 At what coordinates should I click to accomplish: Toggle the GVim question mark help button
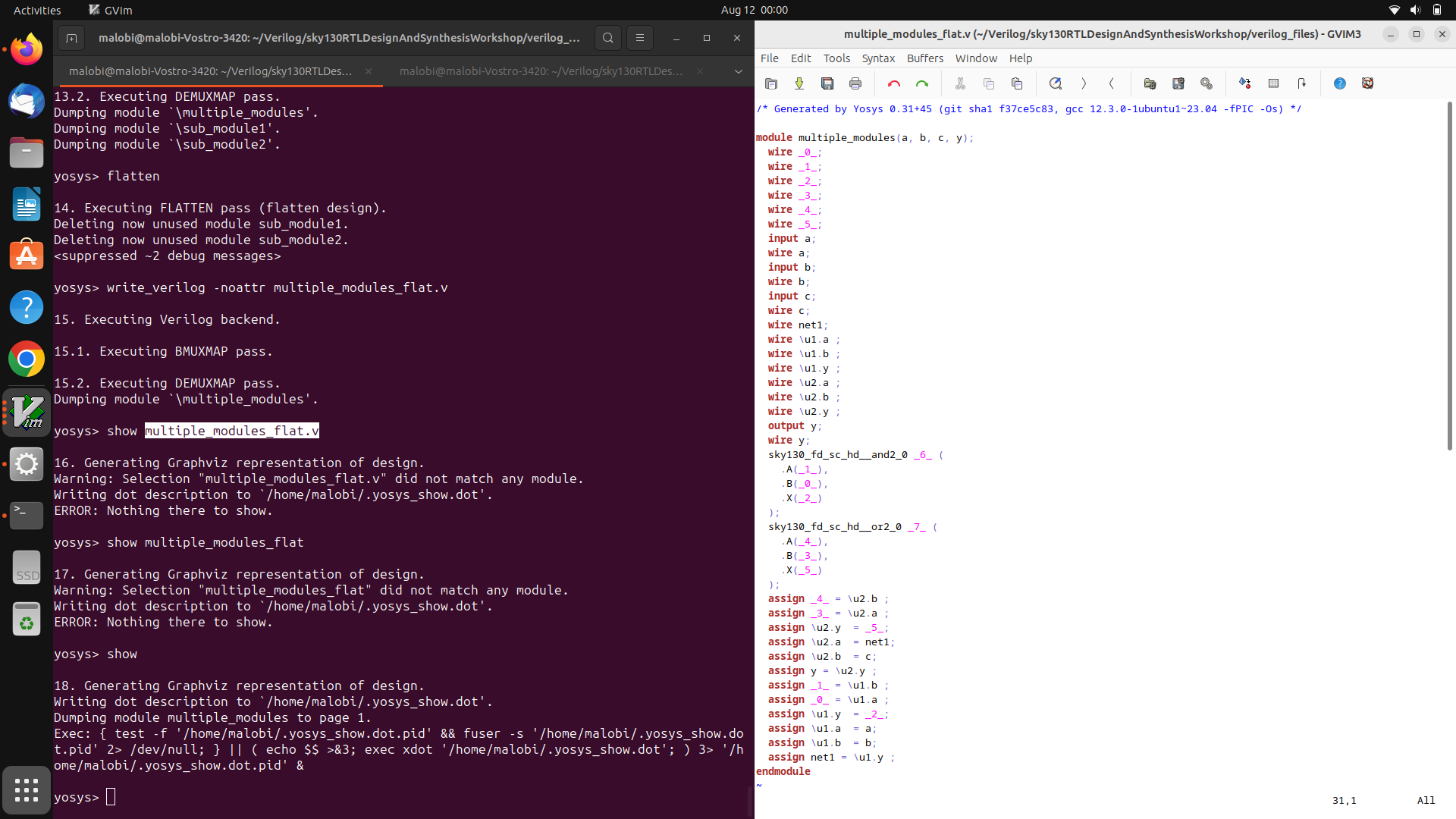tap(1340, 83)
